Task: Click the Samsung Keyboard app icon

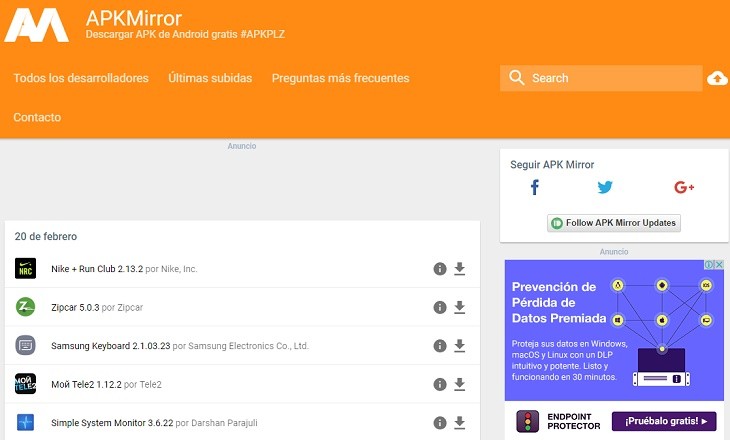Action: tap(25, 345)
